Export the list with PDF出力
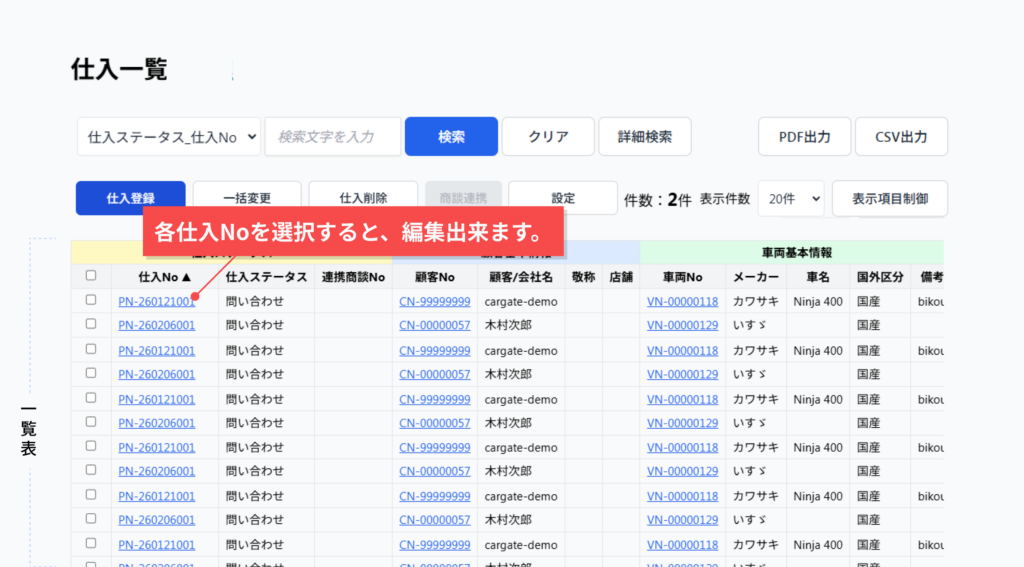 click(804, 137)
